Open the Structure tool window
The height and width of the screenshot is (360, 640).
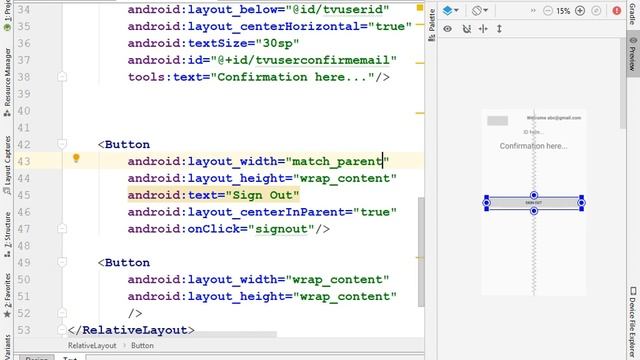[x=7, y=235]
